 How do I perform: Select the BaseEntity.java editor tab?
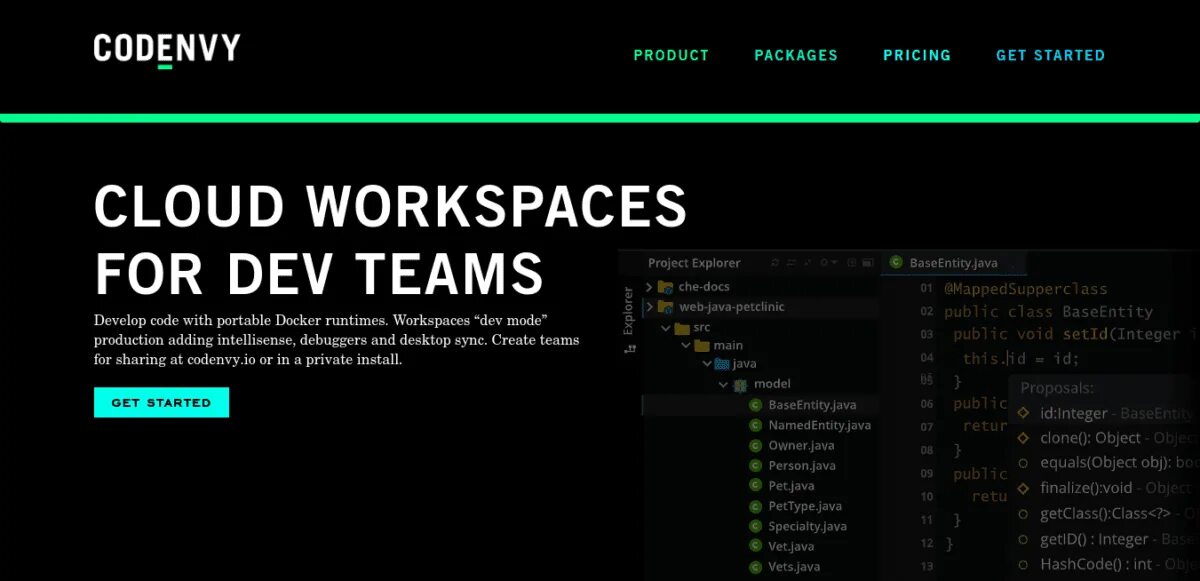coord(953,263)
